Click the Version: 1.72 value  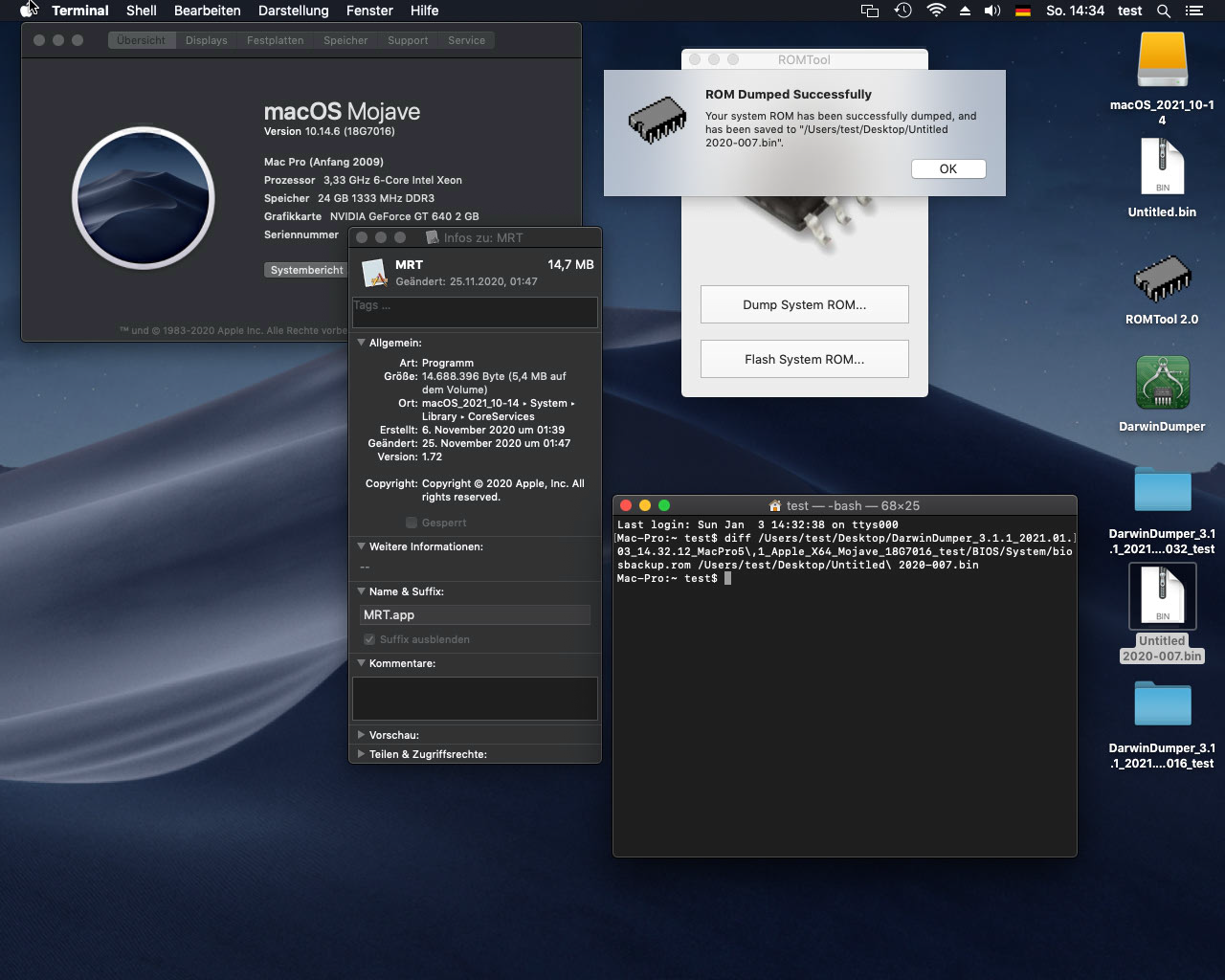click(432, 457)
